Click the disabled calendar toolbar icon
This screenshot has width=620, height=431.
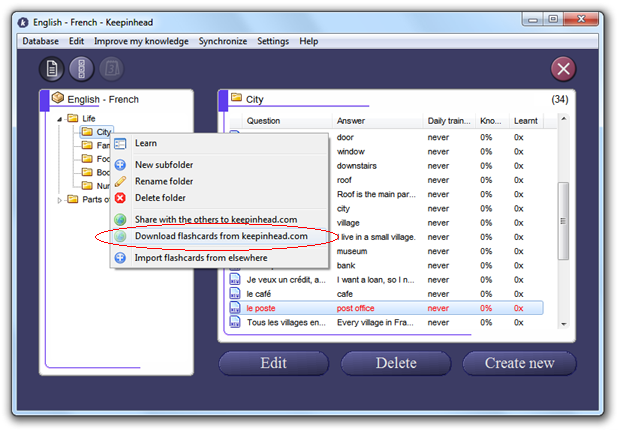pos(112,69)
